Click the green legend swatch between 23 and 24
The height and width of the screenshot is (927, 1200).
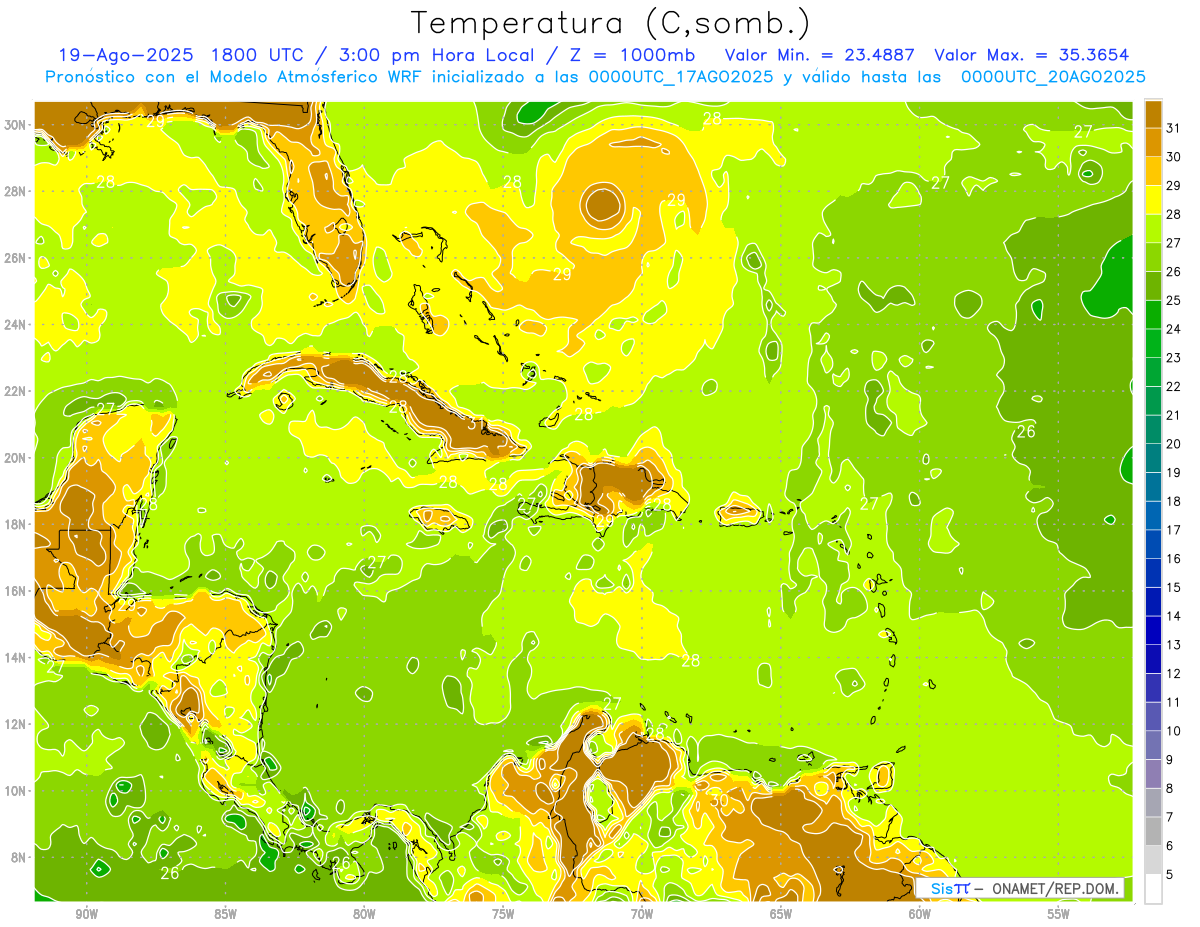(1153, 343)
